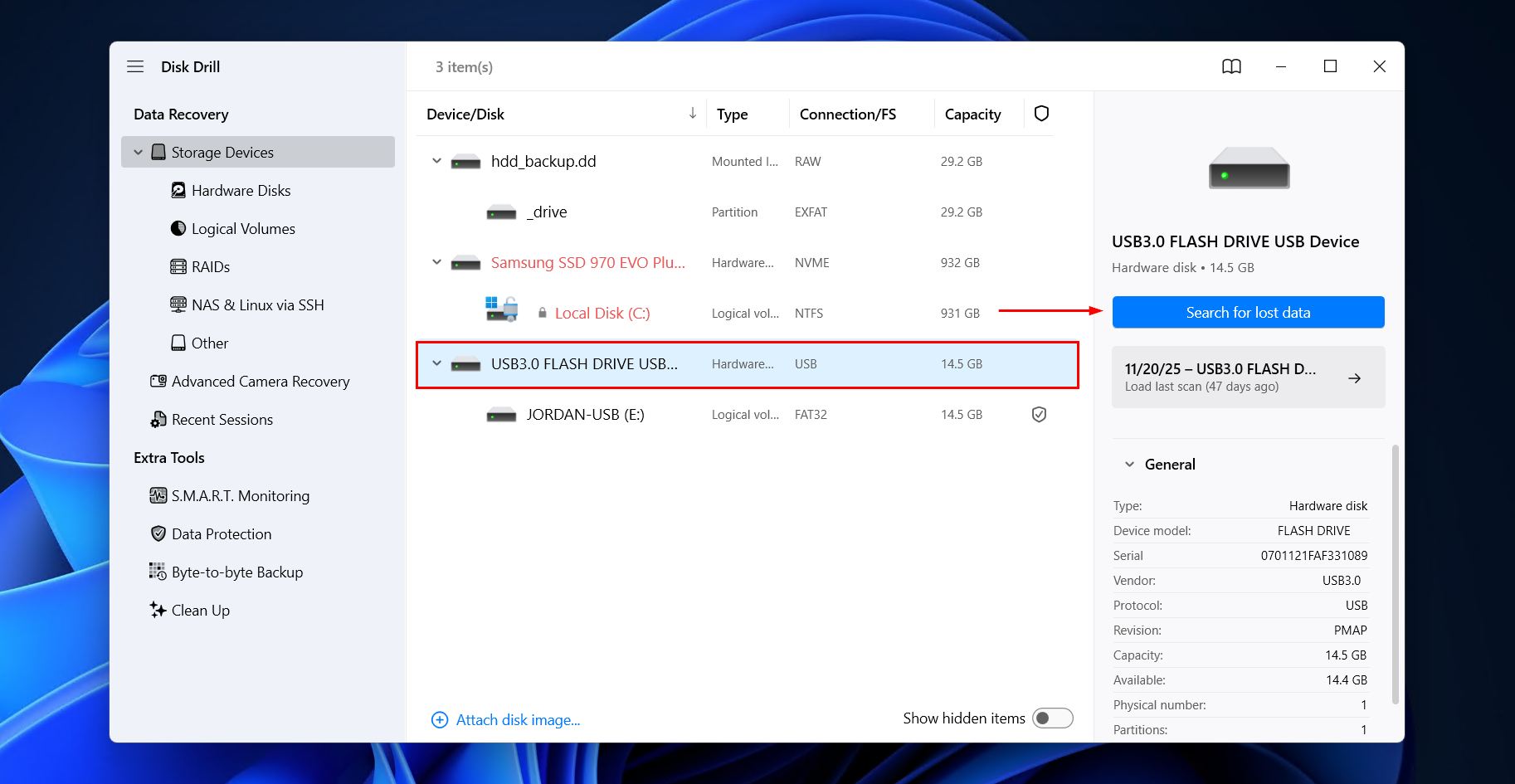This screenshot has width=1515, height=784.
Task: Click the RAIDs icon in sidebar
Action: click(178, 266)
